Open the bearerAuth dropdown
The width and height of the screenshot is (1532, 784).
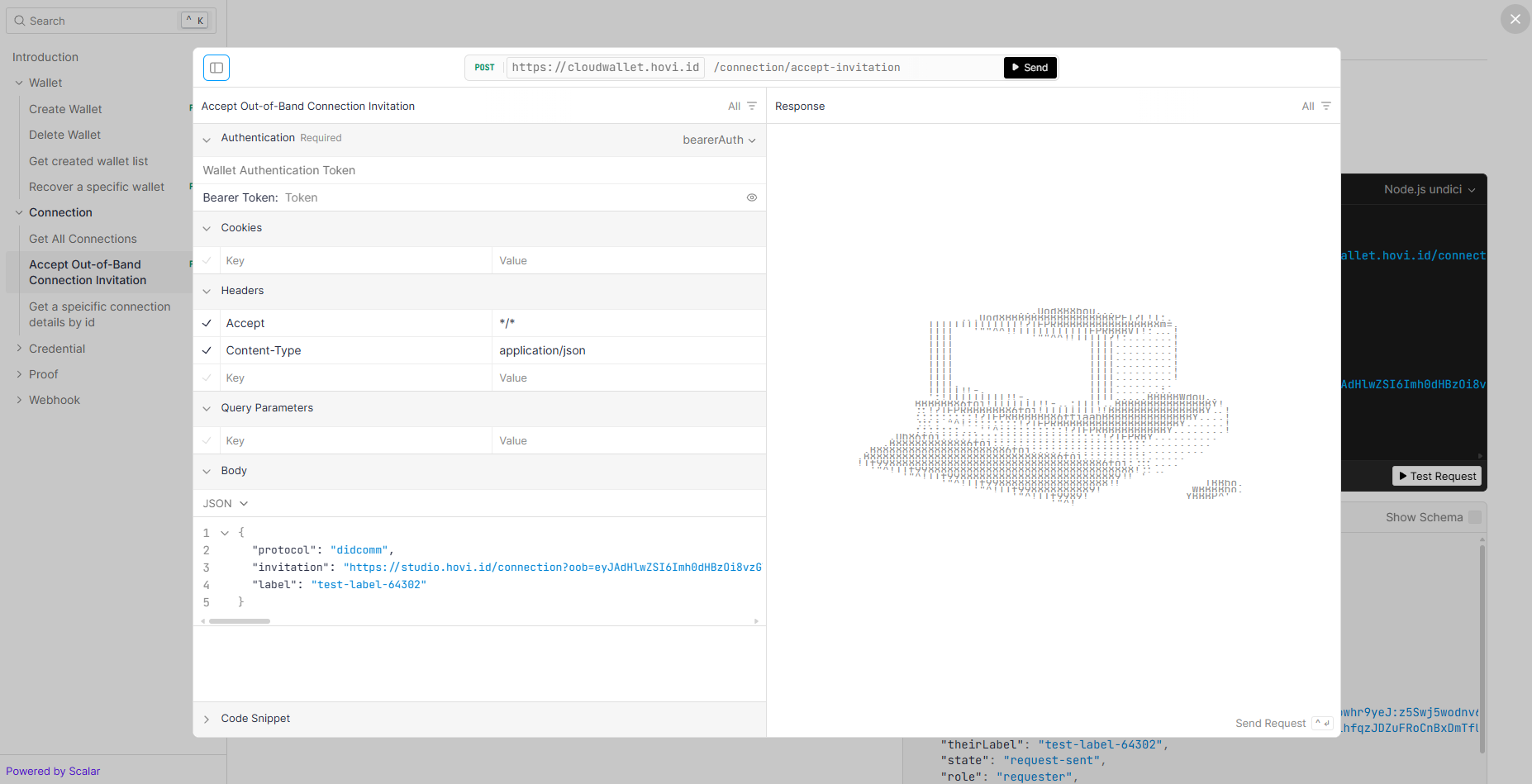click(718, 140)
